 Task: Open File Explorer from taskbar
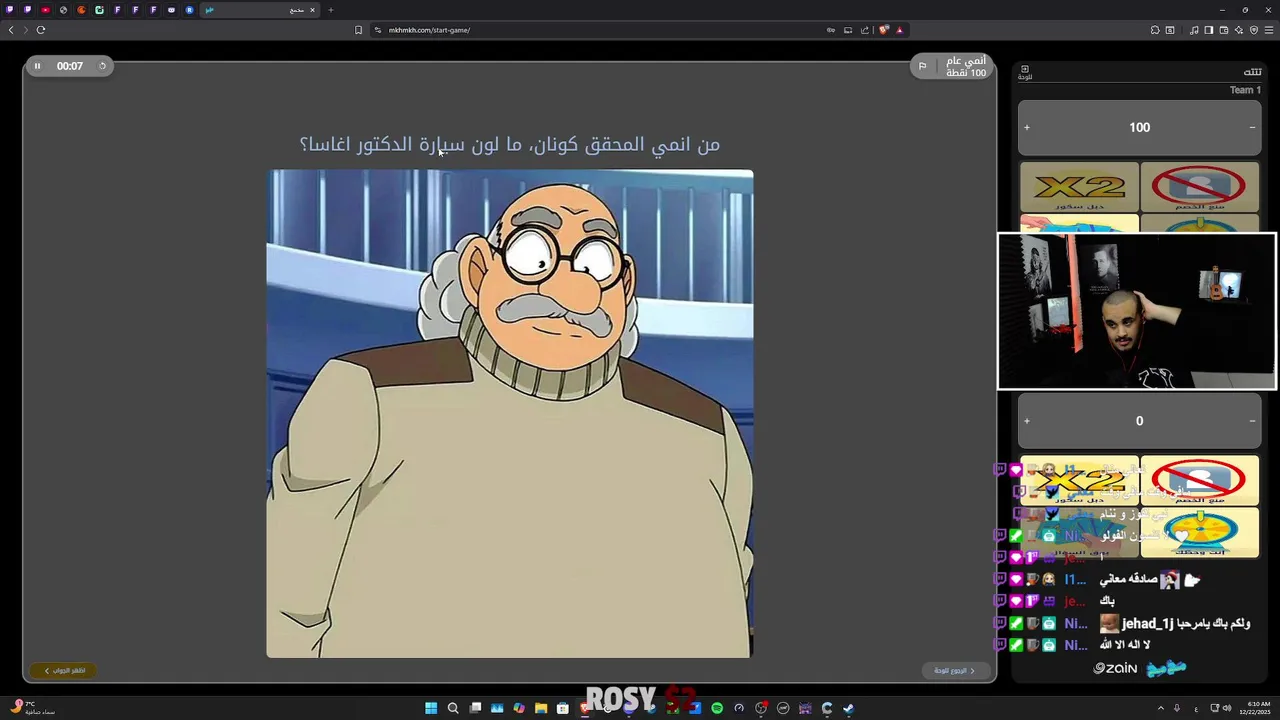pyautogui.click(x=541, y=708)
